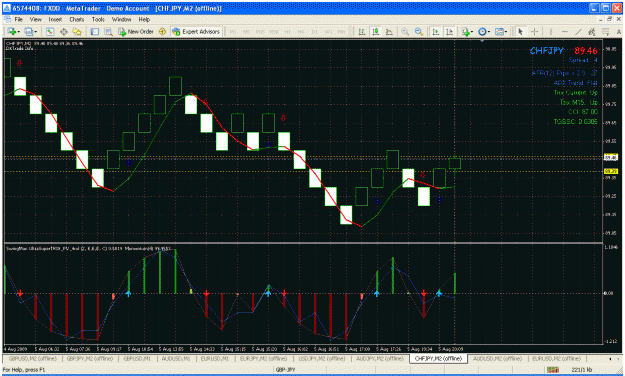Toggle chart Auto Scroll icon
Viewport: 625px width, 376px height.
point(436,31)
